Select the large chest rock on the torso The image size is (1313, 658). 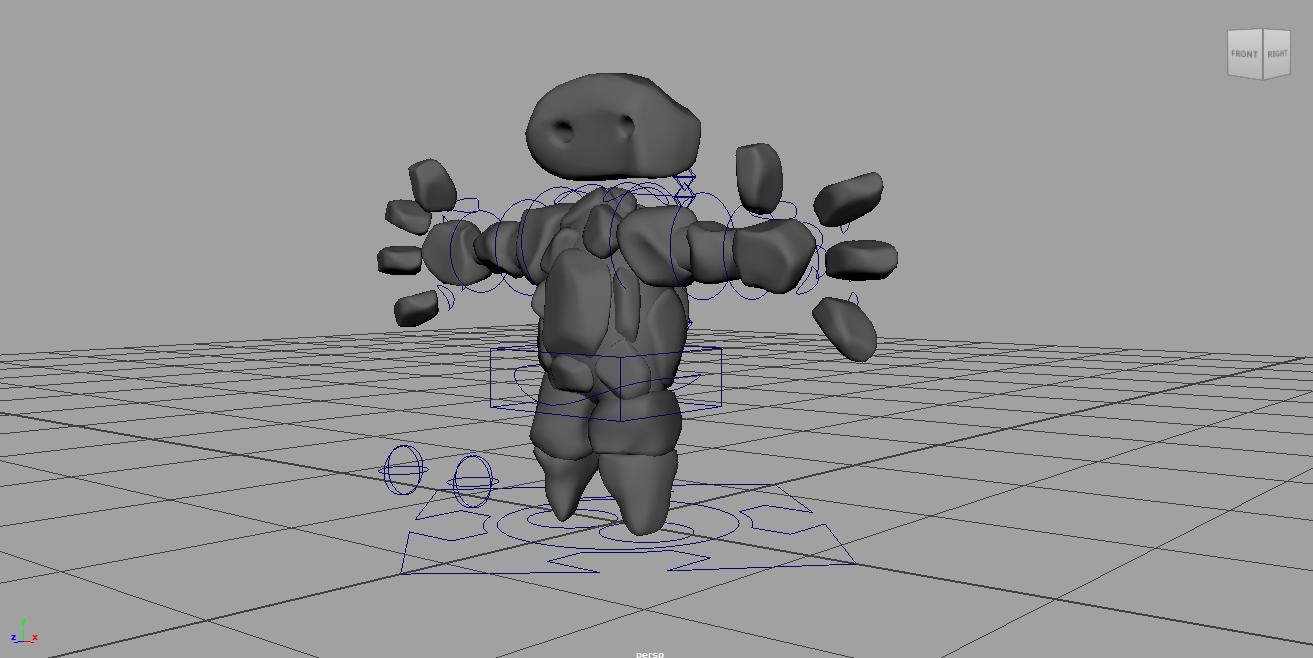coord(578,305)
